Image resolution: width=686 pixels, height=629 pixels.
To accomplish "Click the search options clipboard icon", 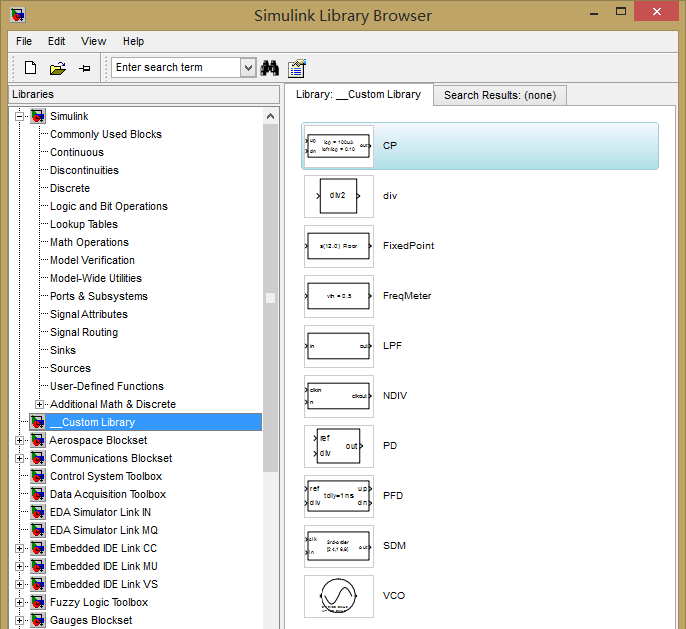I will click(x=297, y=68).
